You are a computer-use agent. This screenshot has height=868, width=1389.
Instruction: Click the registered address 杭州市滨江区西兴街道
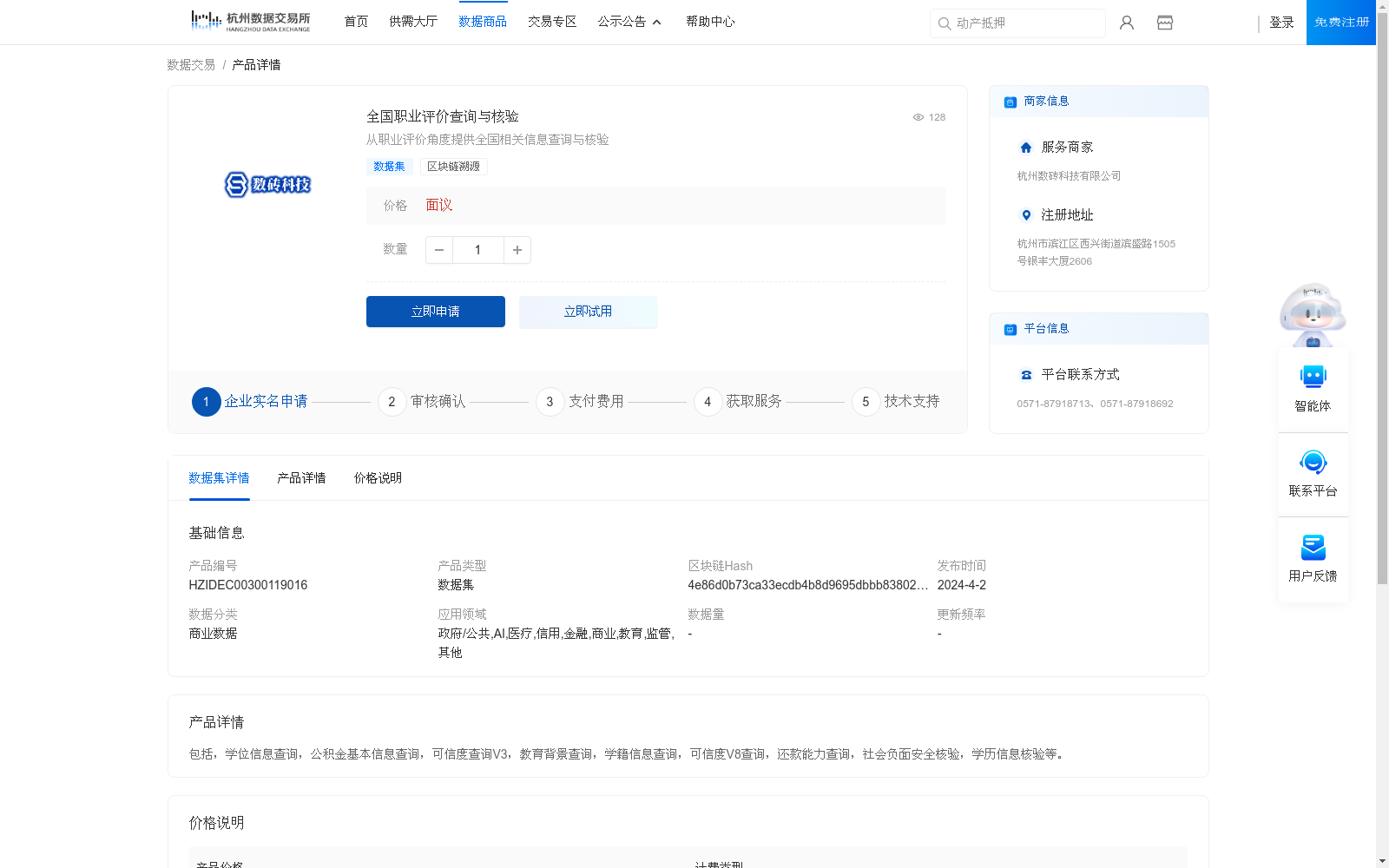click(1096, 253)
